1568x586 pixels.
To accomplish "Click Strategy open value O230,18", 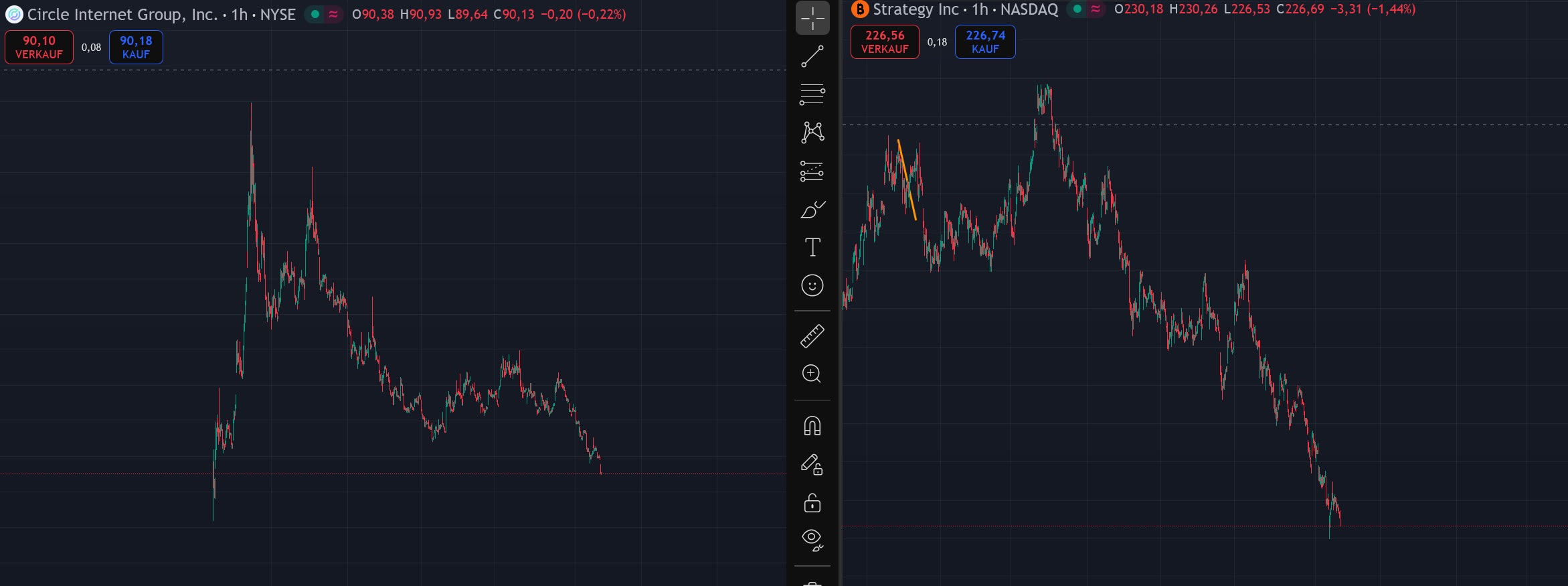I will pyautogui.click(x=1139, y=9).
